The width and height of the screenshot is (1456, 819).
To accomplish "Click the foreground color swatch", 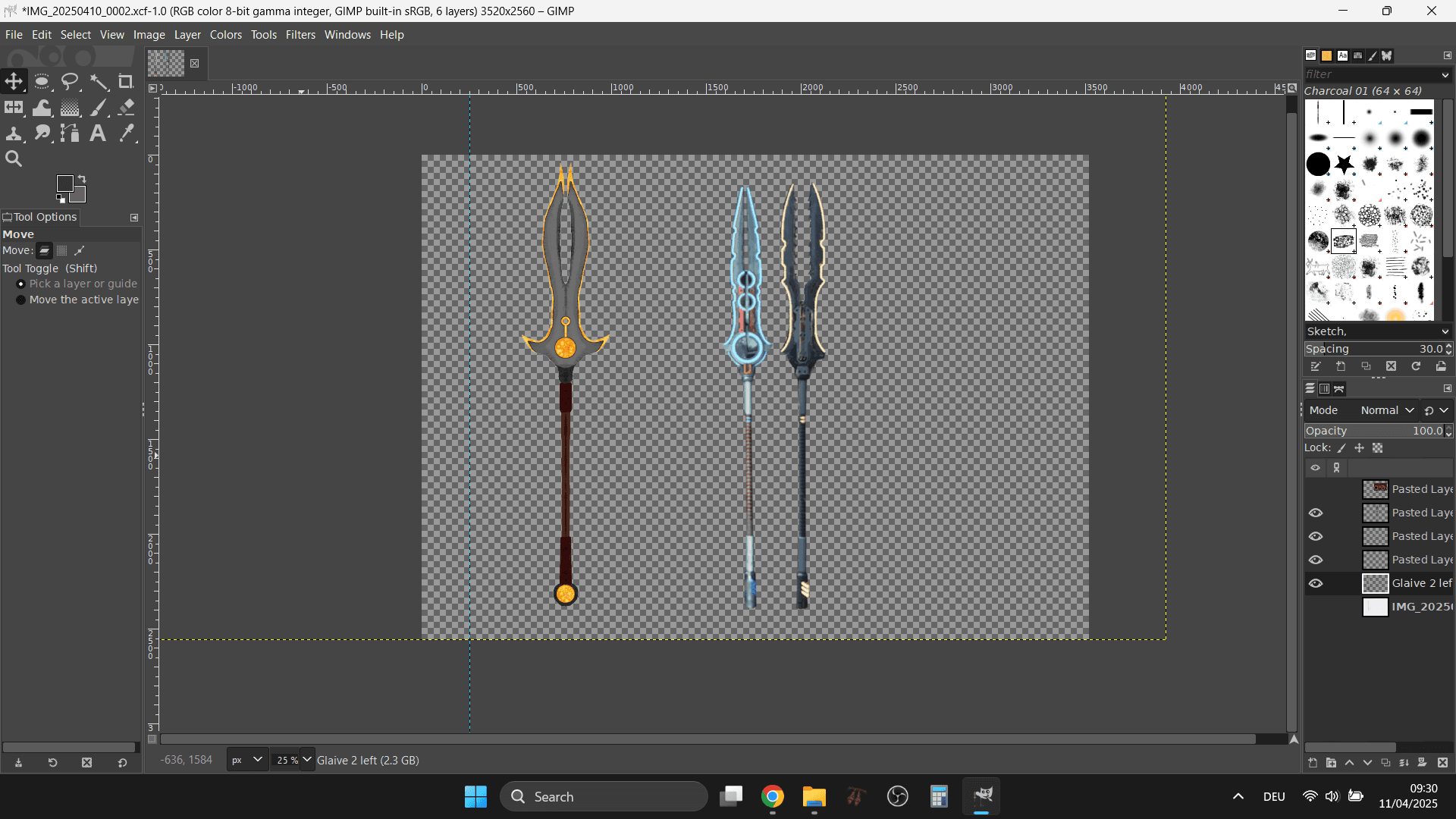I will [x=64, y=184].
